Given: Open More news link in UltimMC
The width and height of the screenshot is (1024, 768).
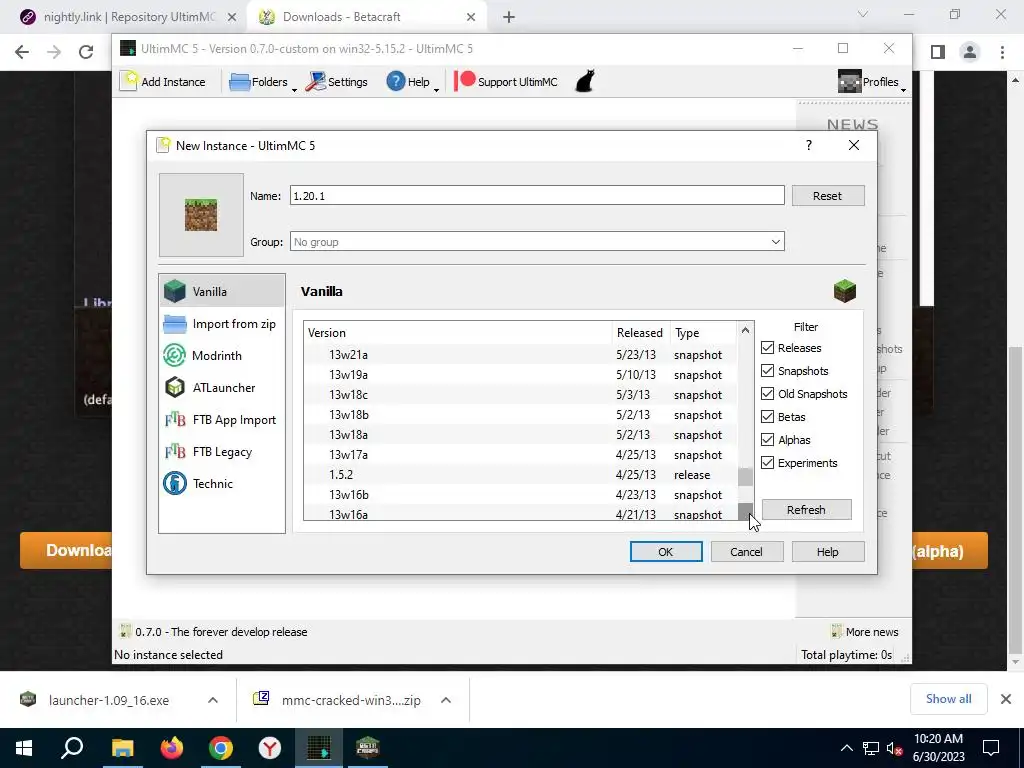Looking at the screenshot, I should 865,632.
